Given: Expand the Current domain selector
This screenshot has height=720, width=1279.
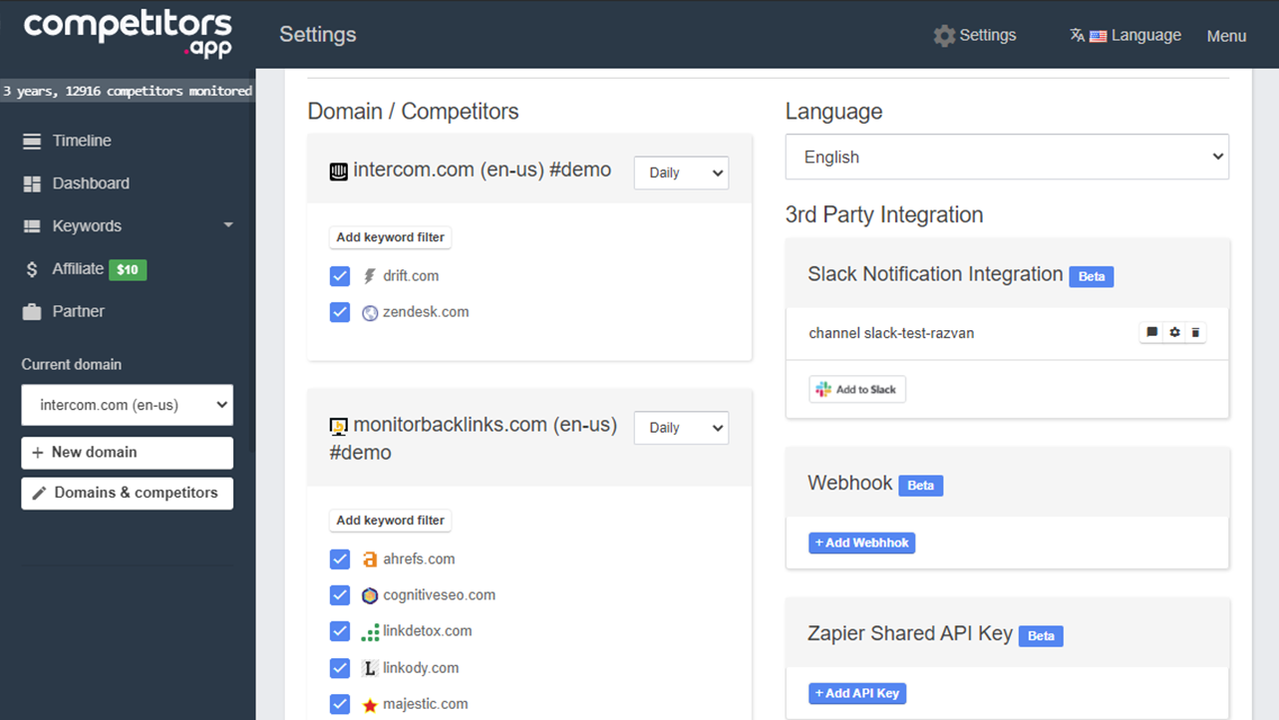Looking at the screenshot, I should pyautogui.click(x=127, y=405).
